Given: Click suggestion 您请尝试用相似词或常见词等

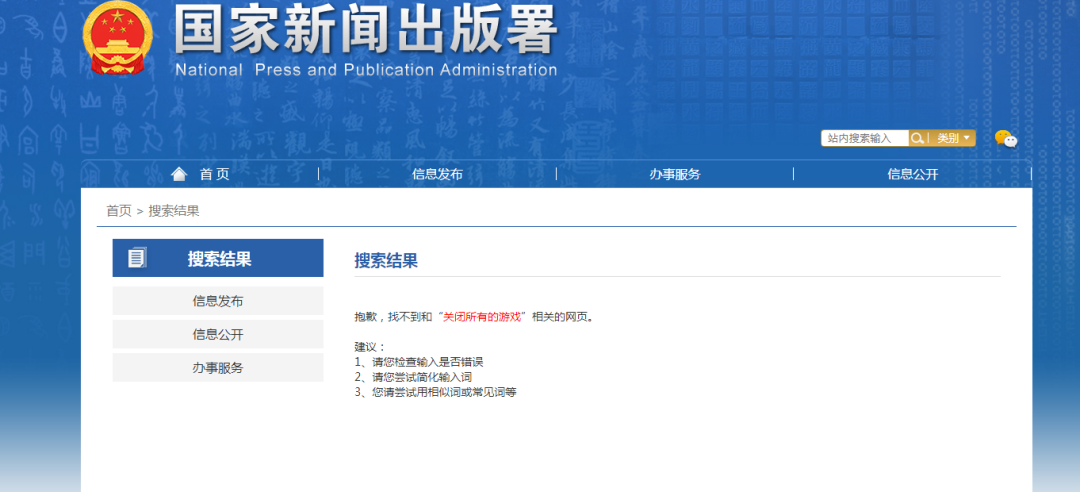Looking at the screenshot, I should [x=444, y=393].
